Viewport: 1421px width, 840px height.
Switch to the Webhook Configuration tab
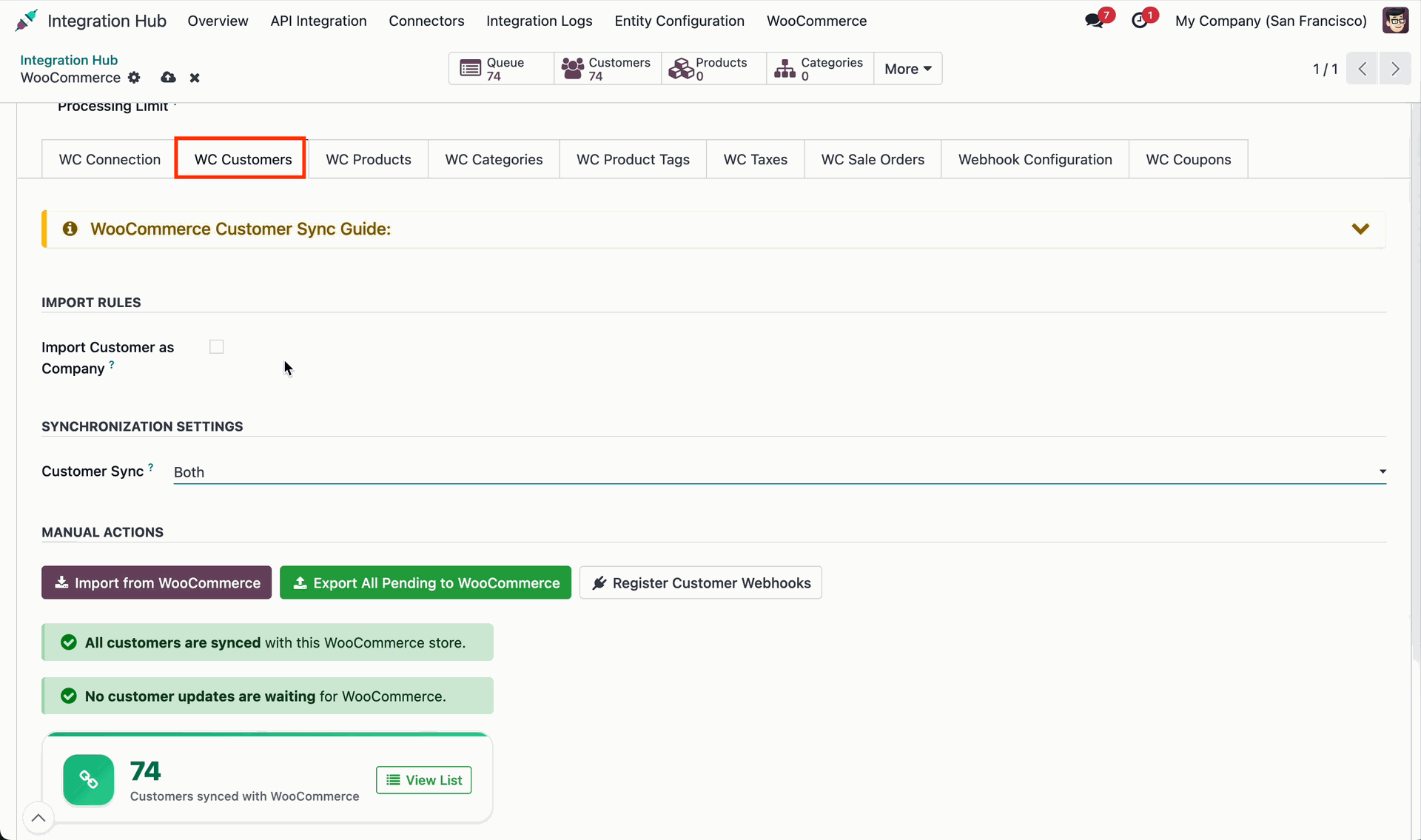[x=1035, y=159]
